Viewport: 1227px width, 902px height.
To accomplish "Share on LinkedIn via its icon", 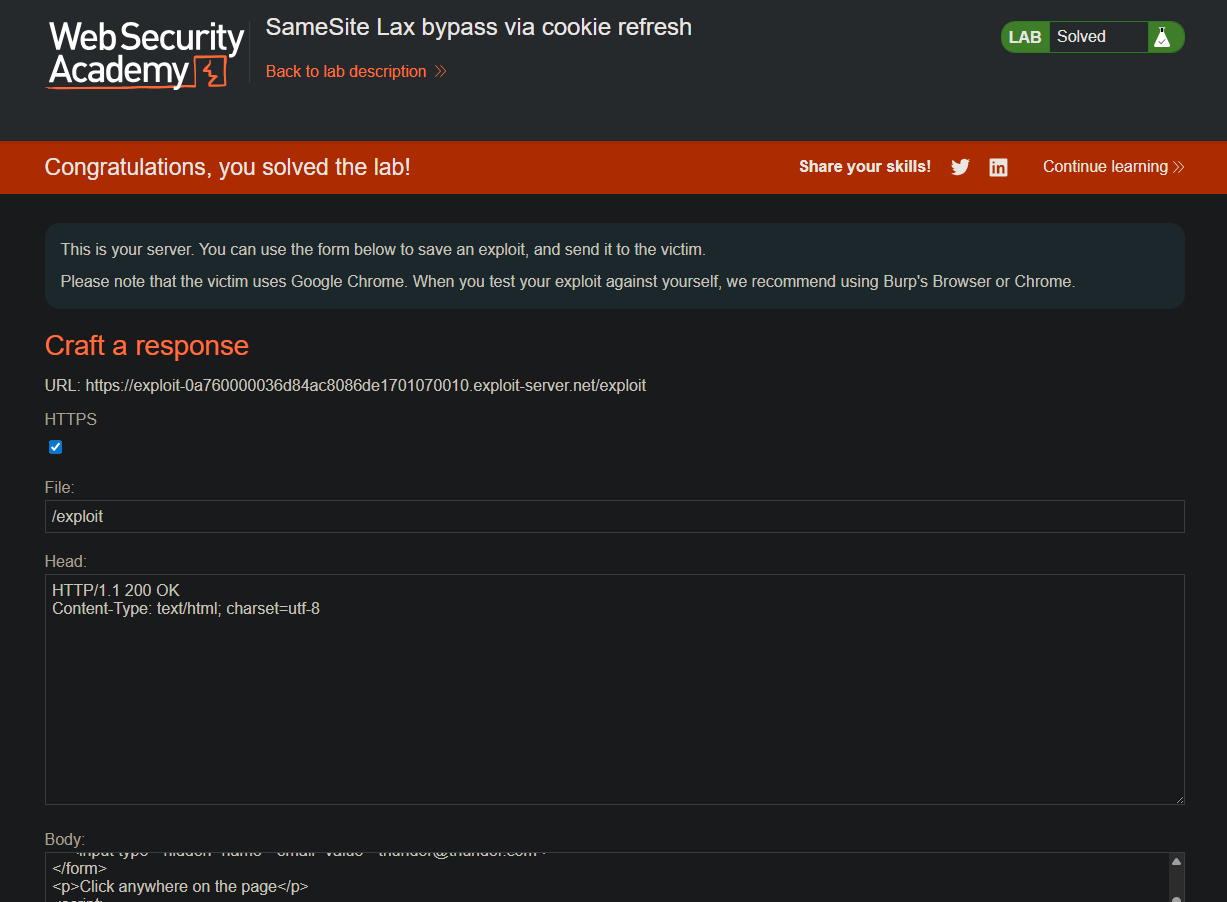I will click(998, 167).
